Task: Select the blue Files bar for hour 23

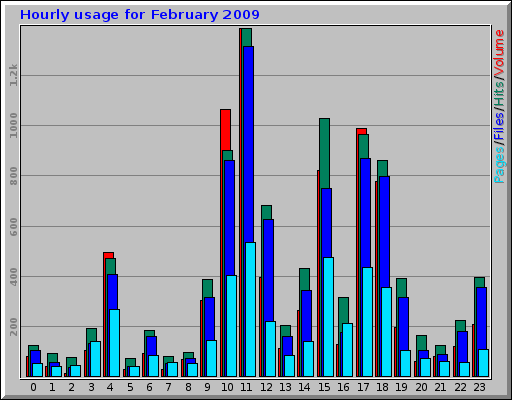Action: (x=481, y=318)
